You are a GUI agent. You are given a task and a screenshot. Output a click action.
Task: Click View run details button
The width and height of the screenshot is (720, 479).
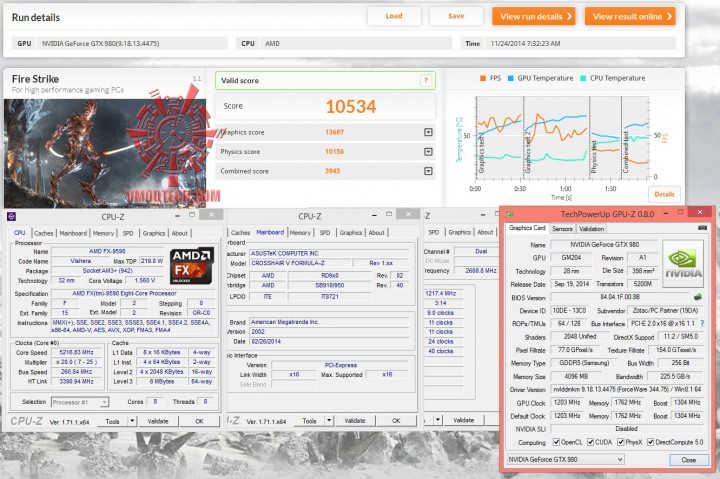pos(534,17)
